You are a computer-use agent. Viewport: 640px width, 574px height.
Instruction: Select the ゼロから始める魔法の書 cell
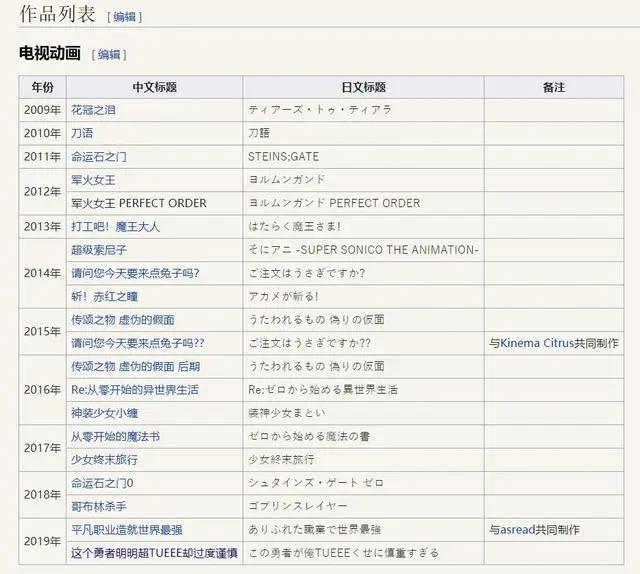(x=364, y=436)
